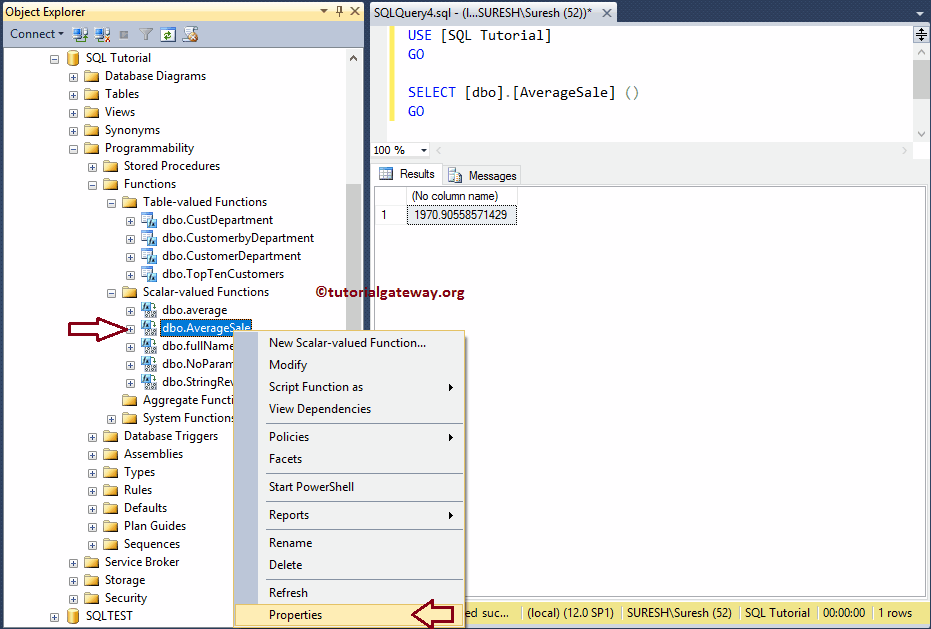Click the query editor scroll down arrow
931x629 pixels.
tap(921, 134)
